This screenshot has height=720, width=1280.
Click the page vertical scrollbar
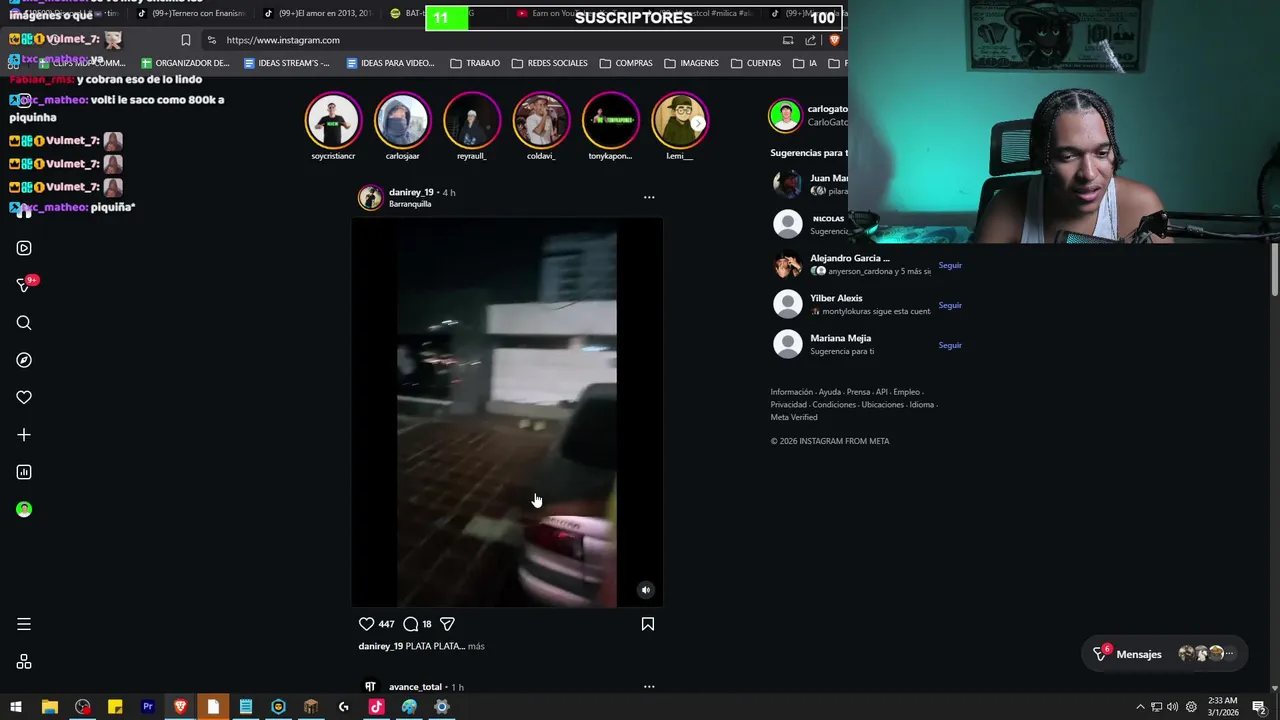coord(1275,268)
